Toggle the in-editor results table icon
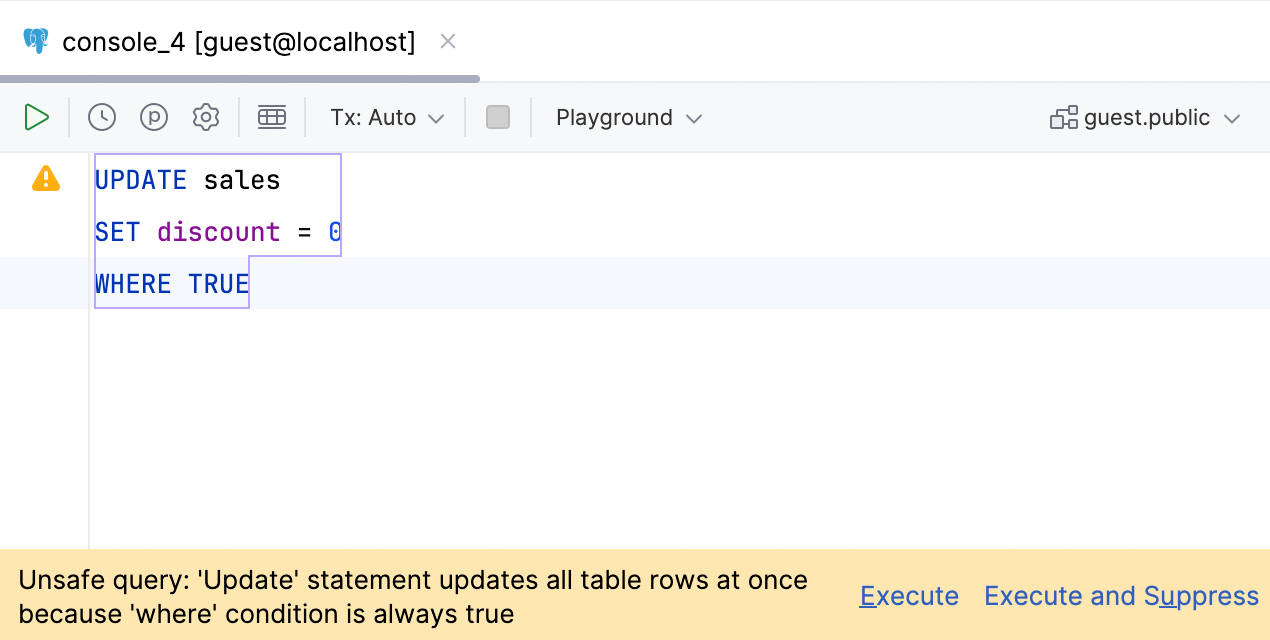The image size is (1270, 640). tap(272, 118)
